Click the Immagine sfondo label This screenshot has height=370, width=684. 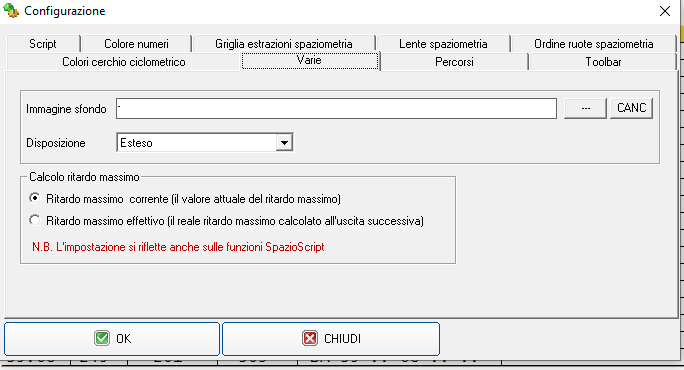click(66, 109)
